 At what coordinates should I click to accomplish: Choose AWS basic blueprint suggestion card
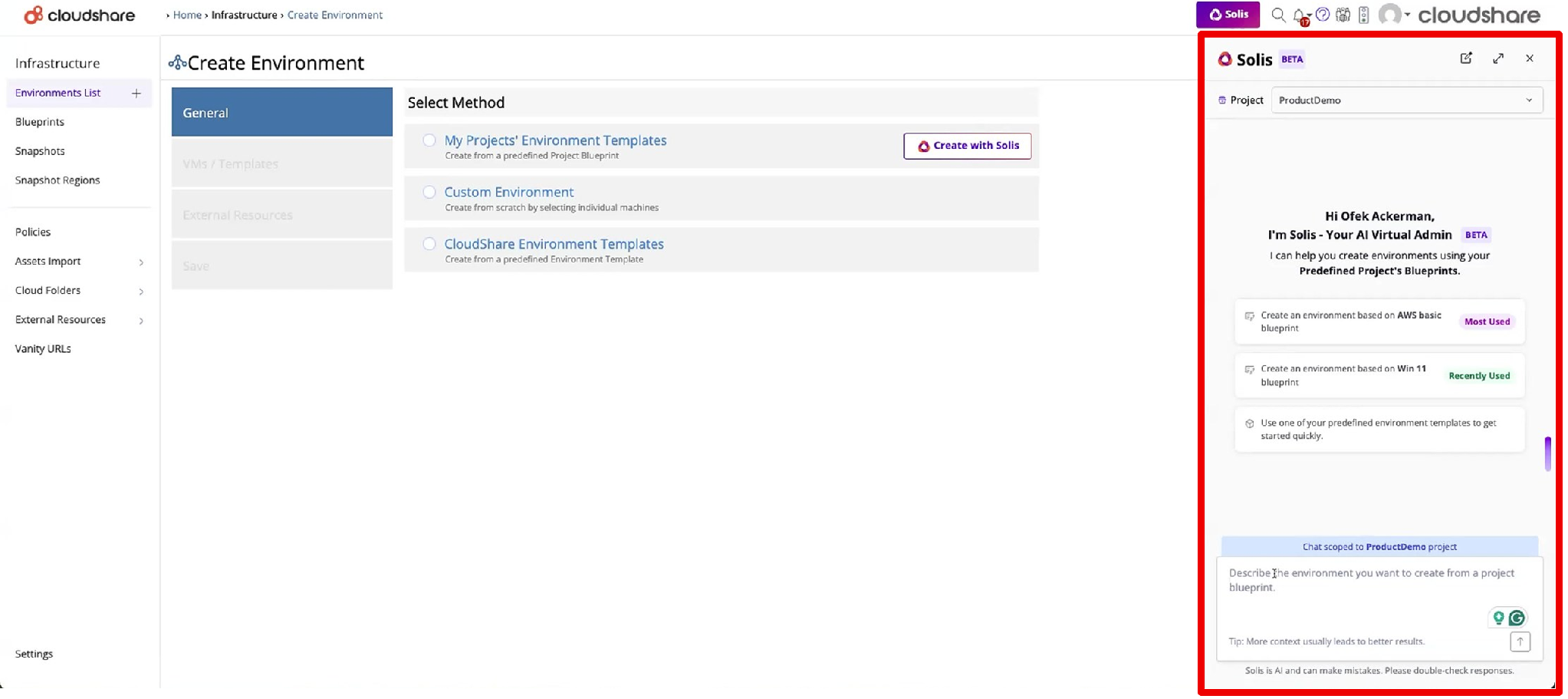coord(1379,321)
